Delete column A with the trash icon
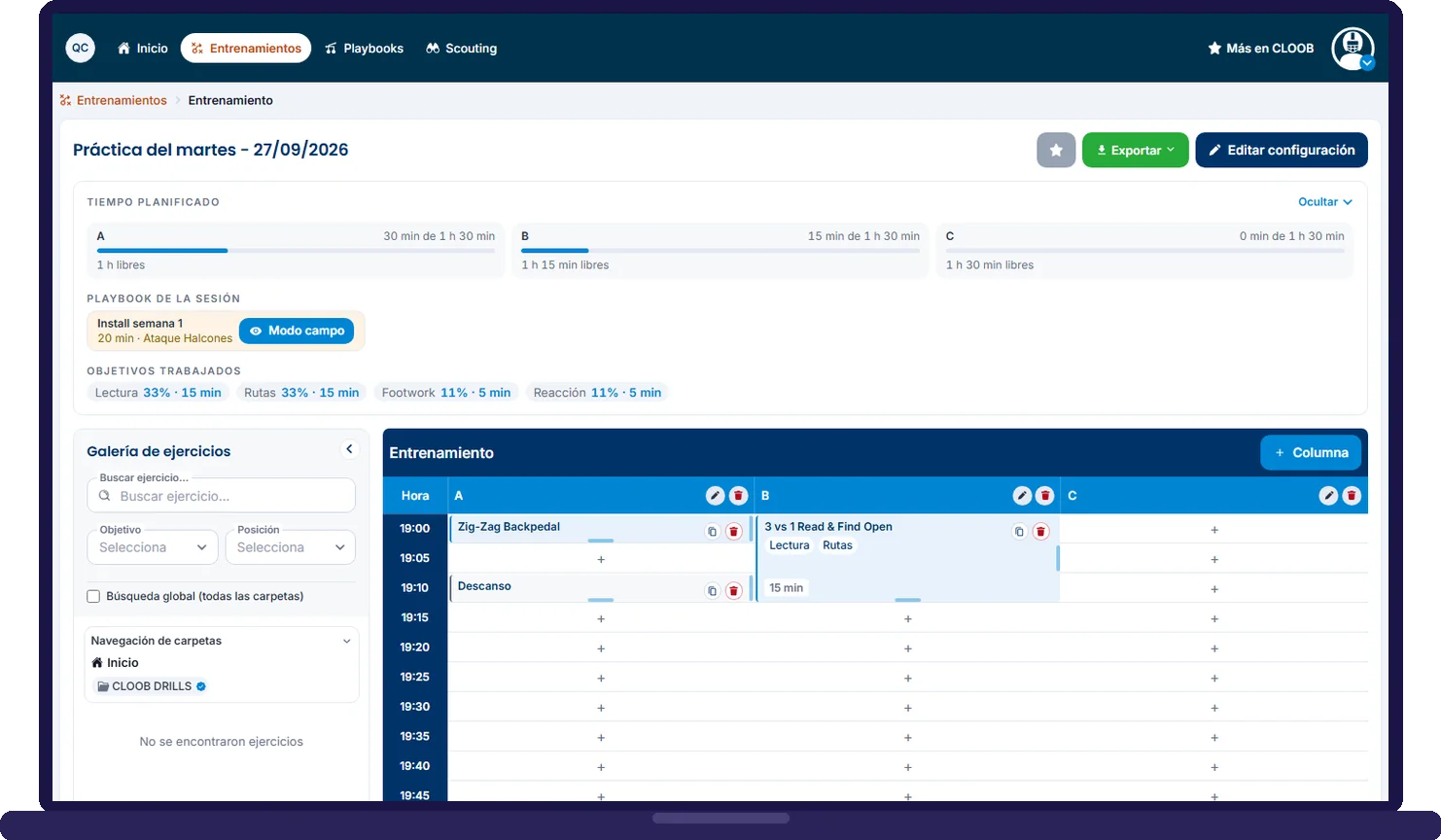Image resolution: width=1441 pixels, height=840 pixels. pos(738,496)
